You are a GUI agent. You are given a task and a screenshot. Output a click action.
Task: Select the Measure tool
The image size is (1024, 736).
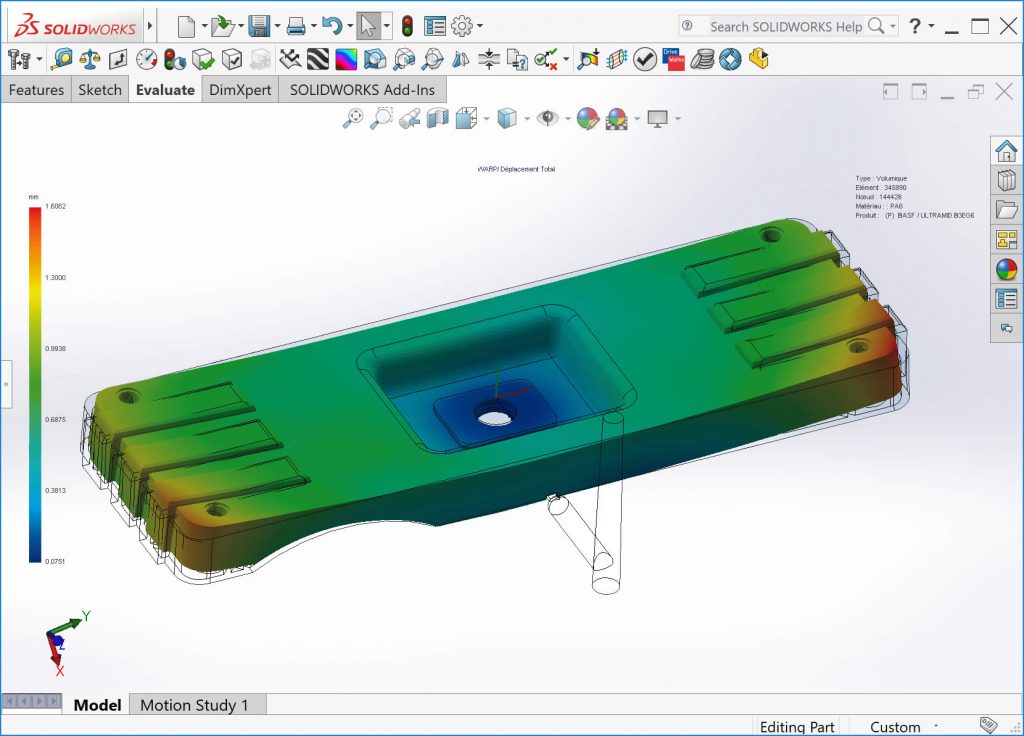(x=60, y=58)
